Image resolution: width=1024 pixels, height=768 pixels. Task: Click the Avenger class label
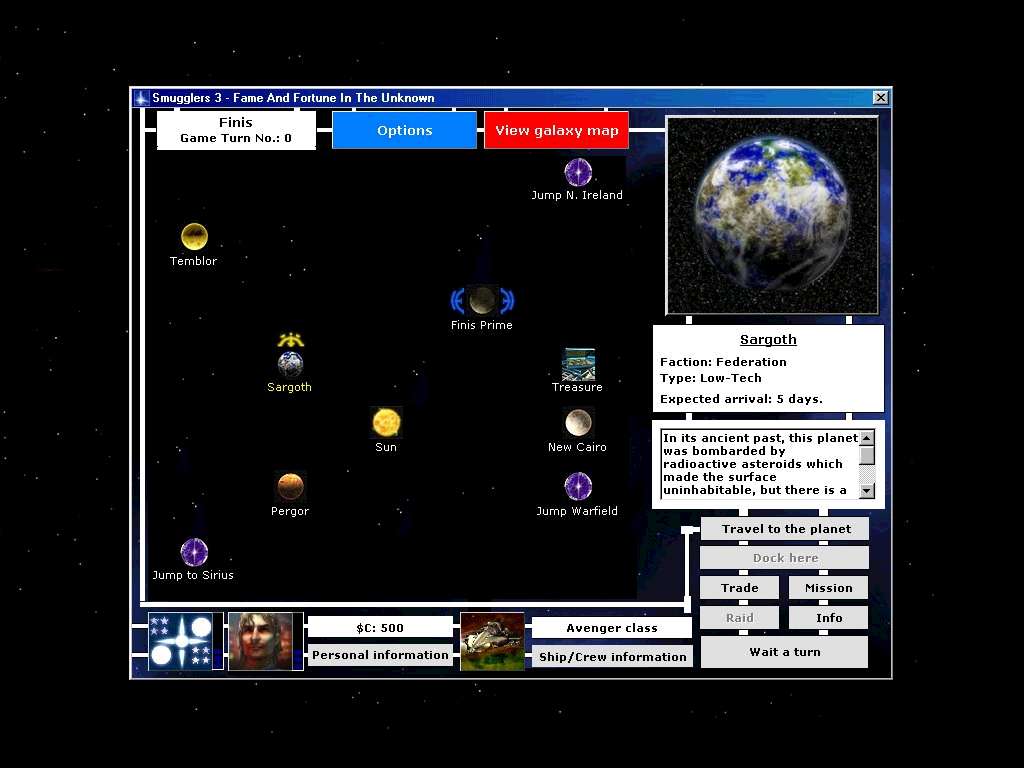pos(612,628)
